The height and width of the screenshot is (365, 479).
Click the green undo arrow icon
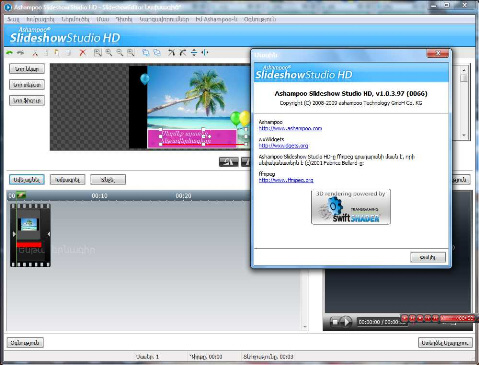point(9,53)
